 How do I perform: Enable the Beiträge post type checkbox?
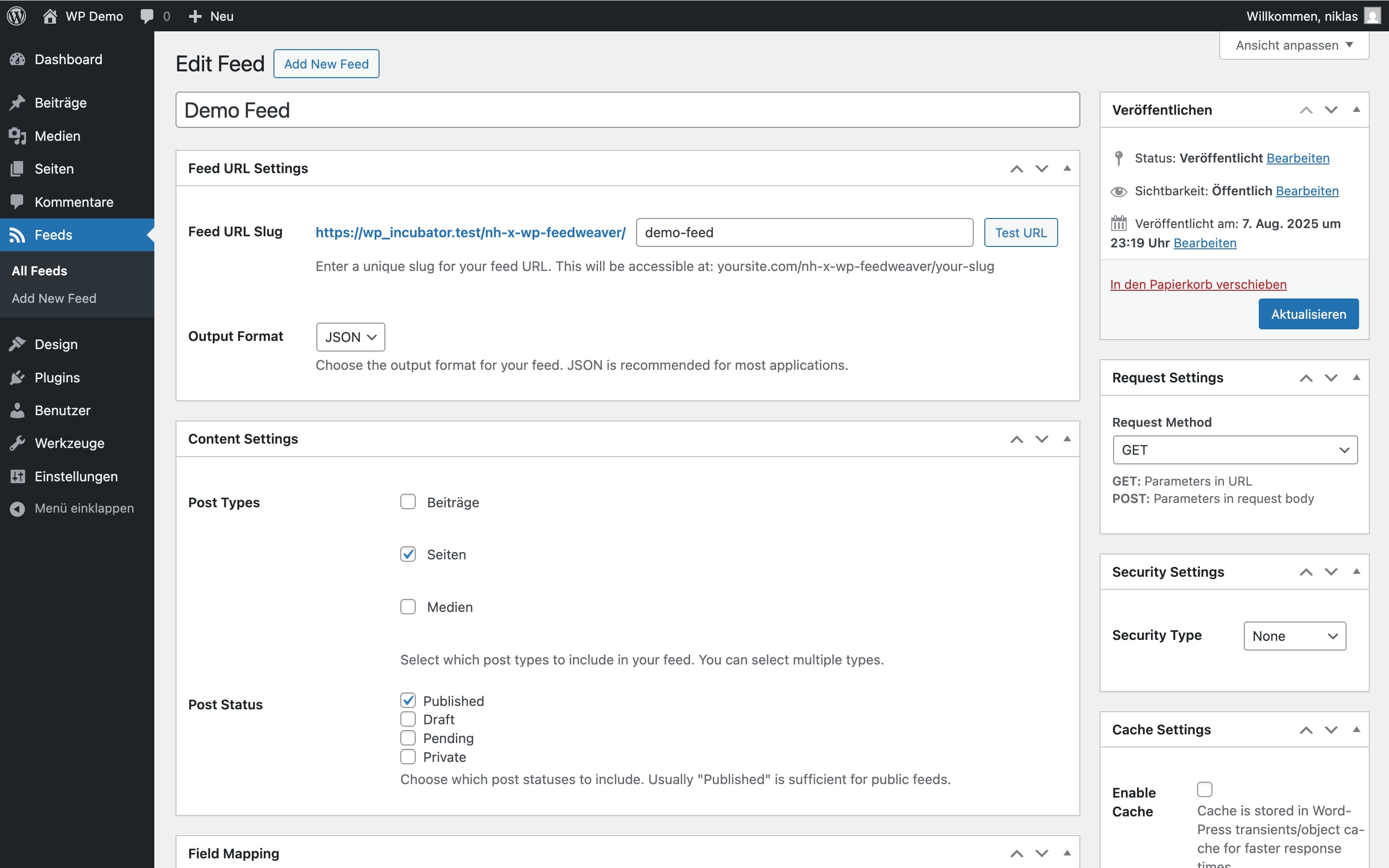click(x=408, y=502)
